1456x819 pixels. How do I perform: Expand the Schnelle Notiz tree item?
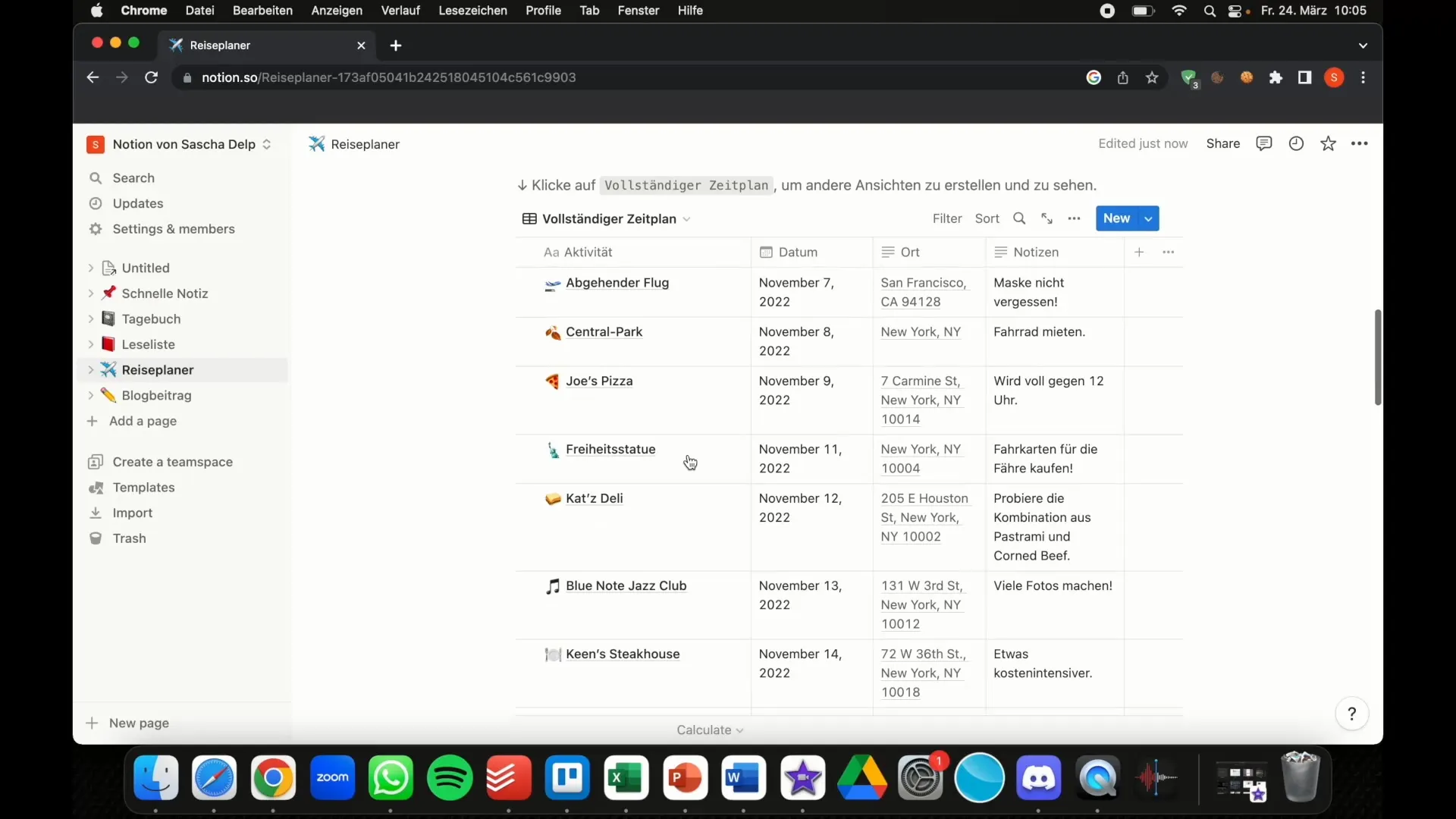coord(91,293)
